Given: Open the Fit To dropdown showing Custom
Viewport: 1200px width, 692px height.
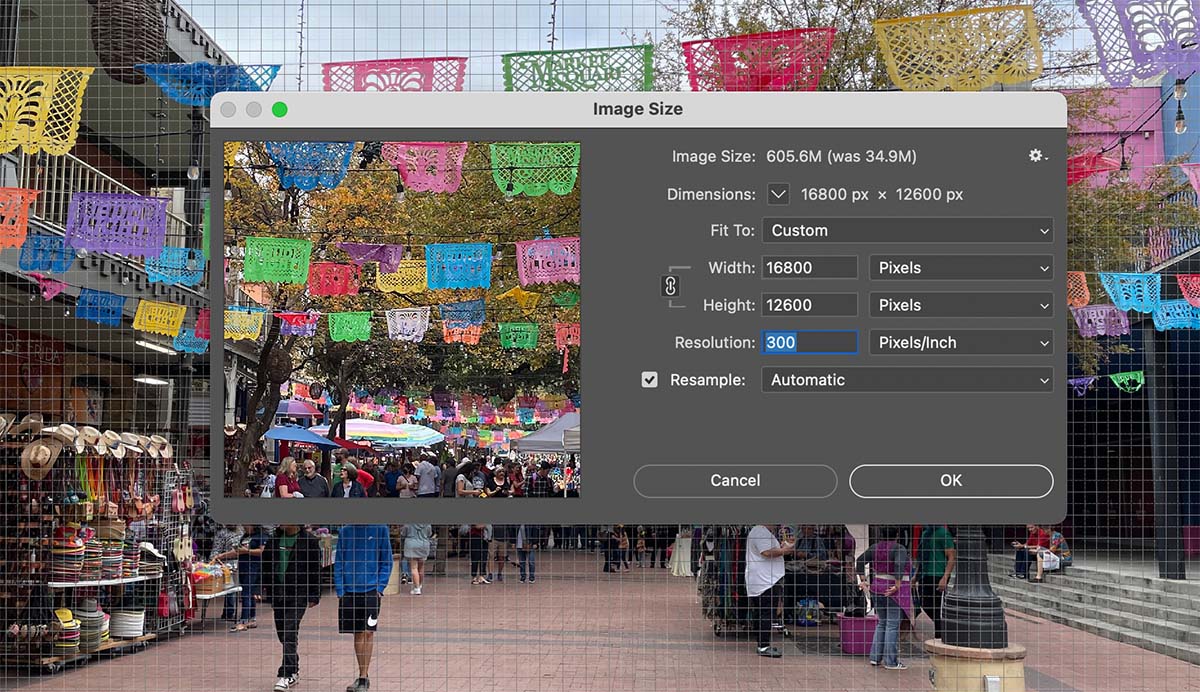Looking at the screenshot, I should pyautogui.click(x=906, y=230).
